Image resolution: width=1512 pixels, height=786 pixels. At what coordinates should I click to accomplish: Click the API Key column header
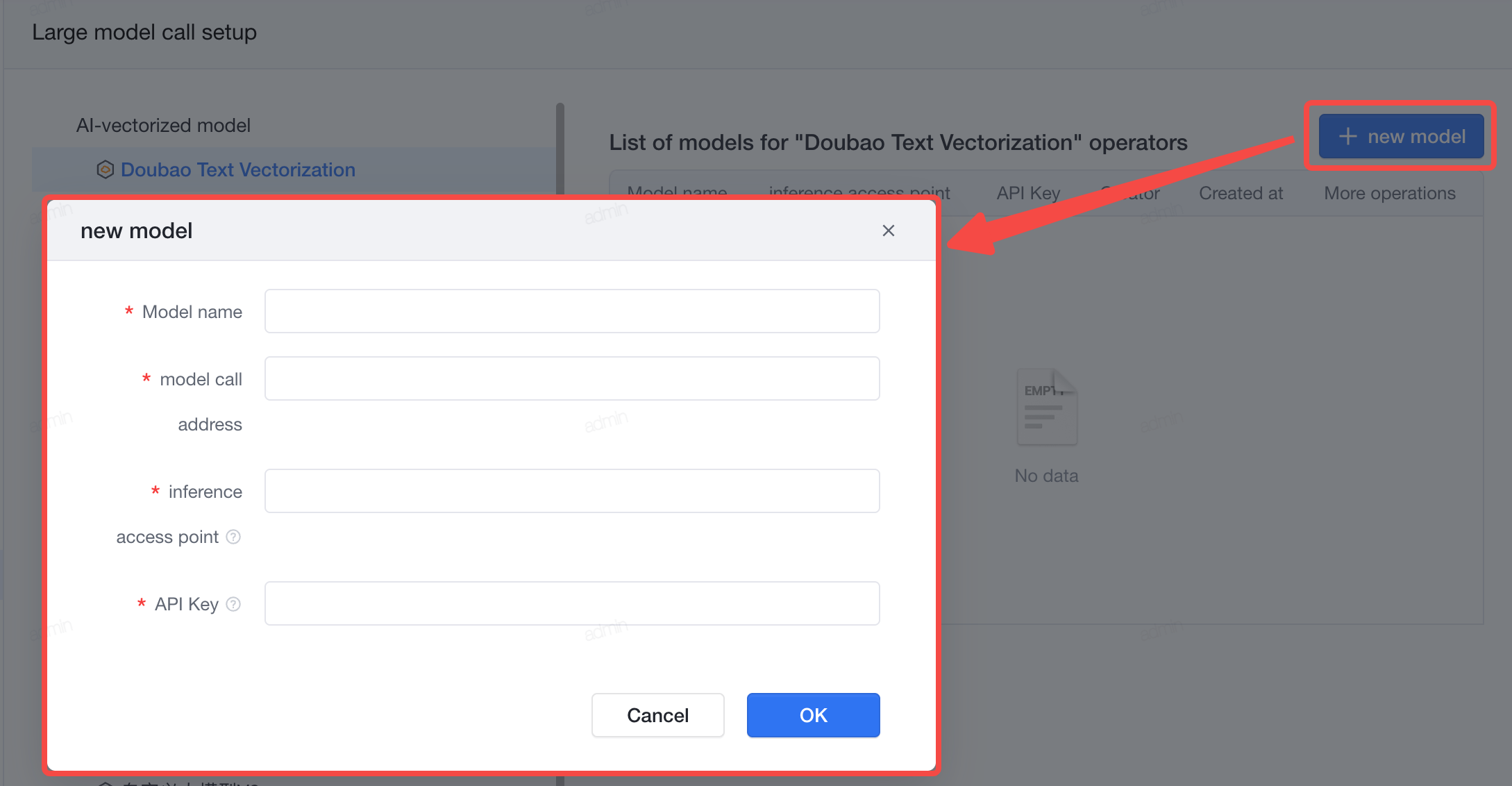(1028, 193)
